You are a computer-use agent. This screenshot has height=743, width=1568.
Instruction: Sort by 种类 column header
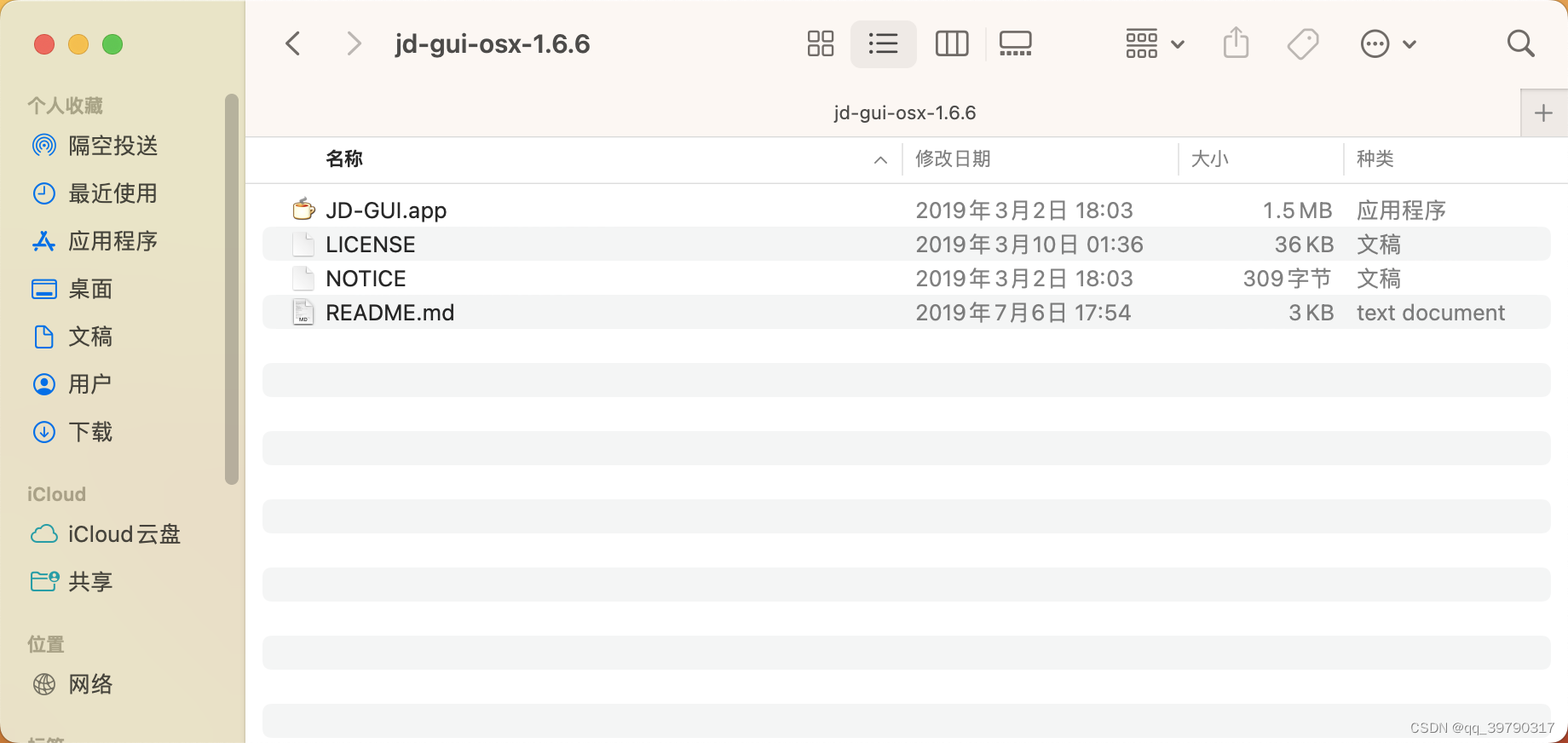point(1375,158)
